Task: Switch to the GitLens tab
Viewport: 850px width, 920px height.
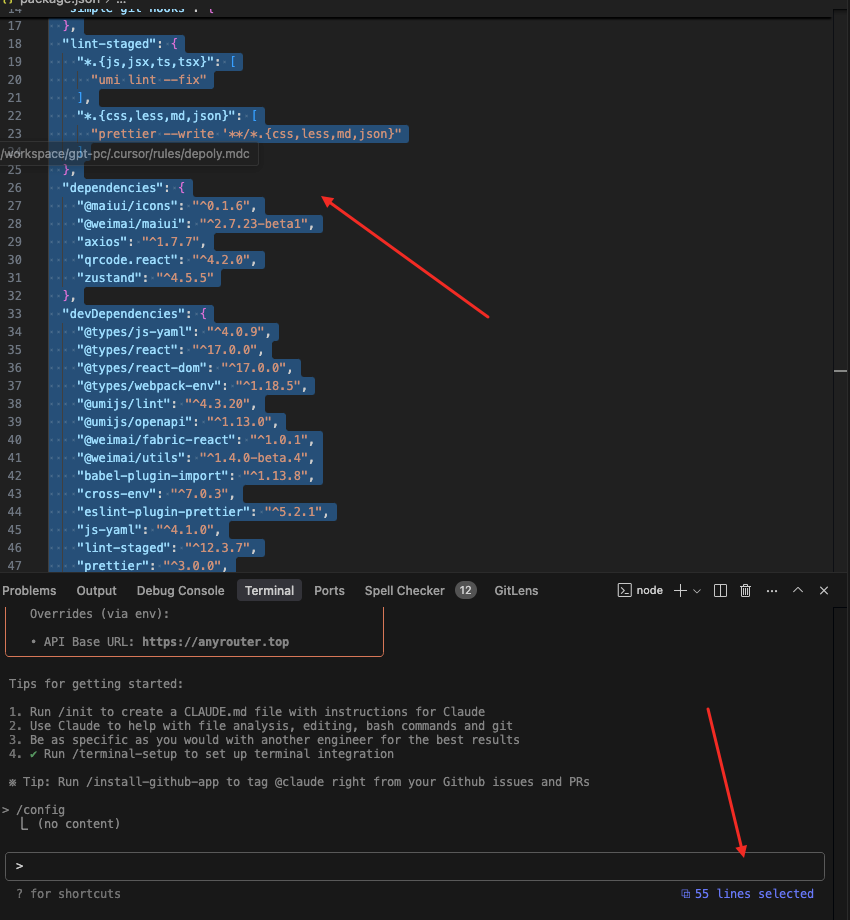Action: (x=516, y=590)
